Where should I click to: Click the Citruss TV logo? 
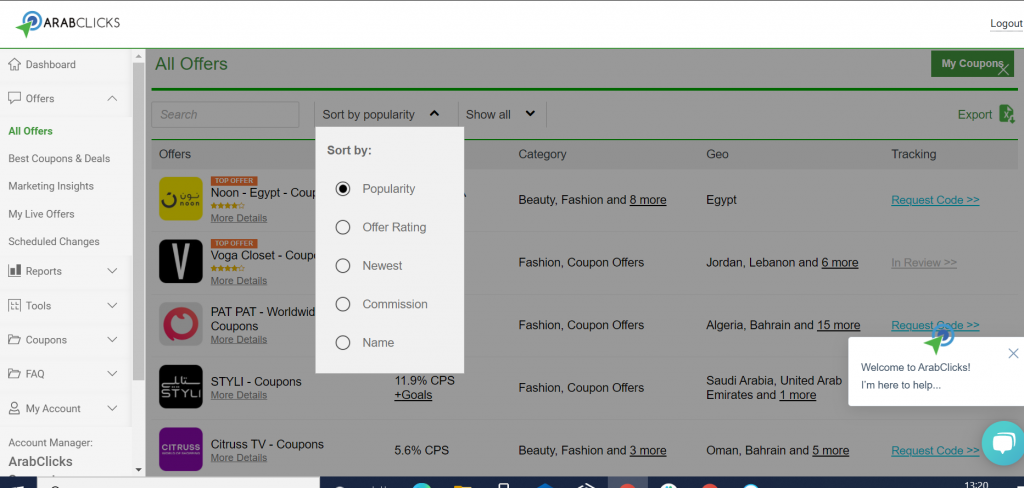[181, 449]
